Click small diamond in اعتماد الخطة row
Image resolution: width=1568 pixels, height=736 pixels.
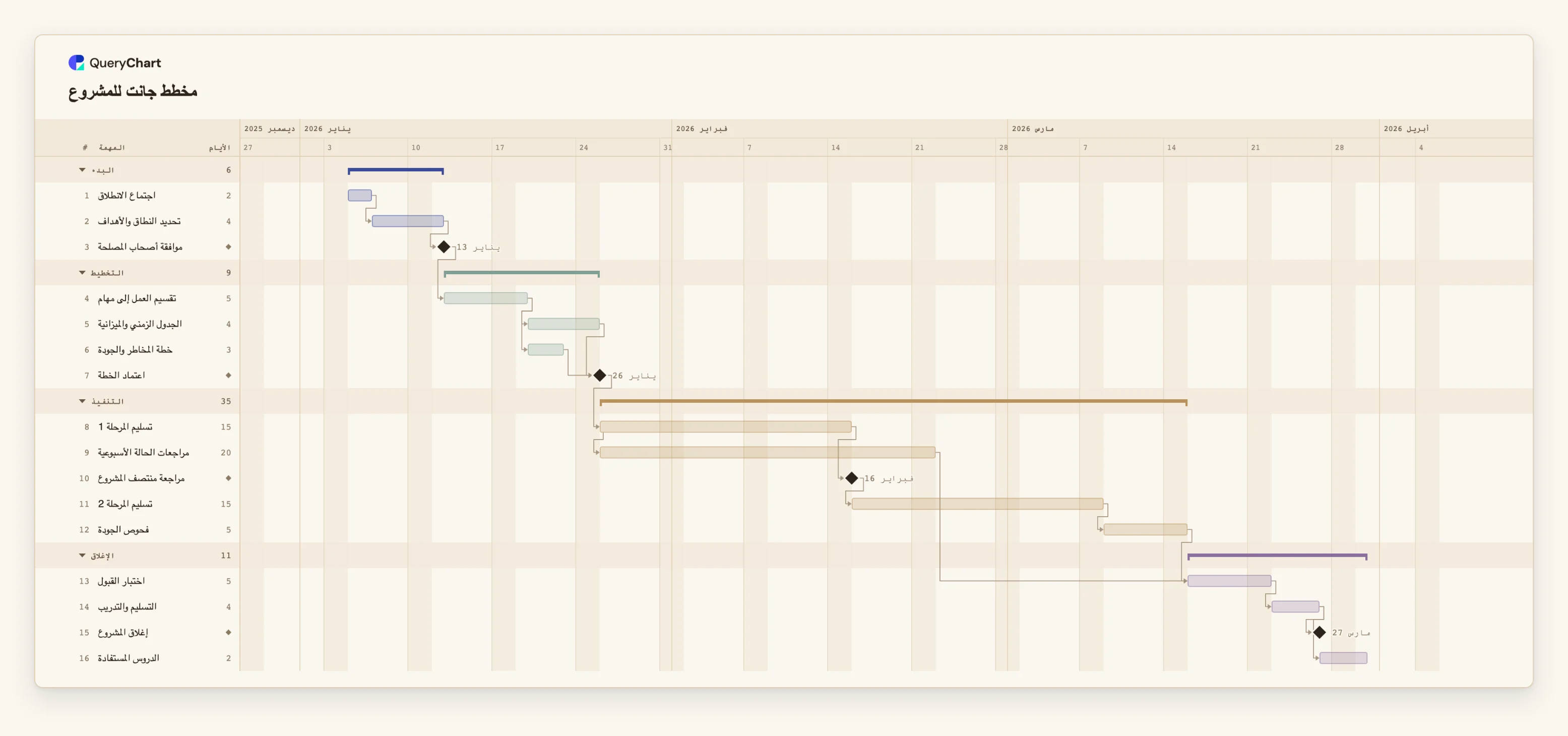point(228,375)
